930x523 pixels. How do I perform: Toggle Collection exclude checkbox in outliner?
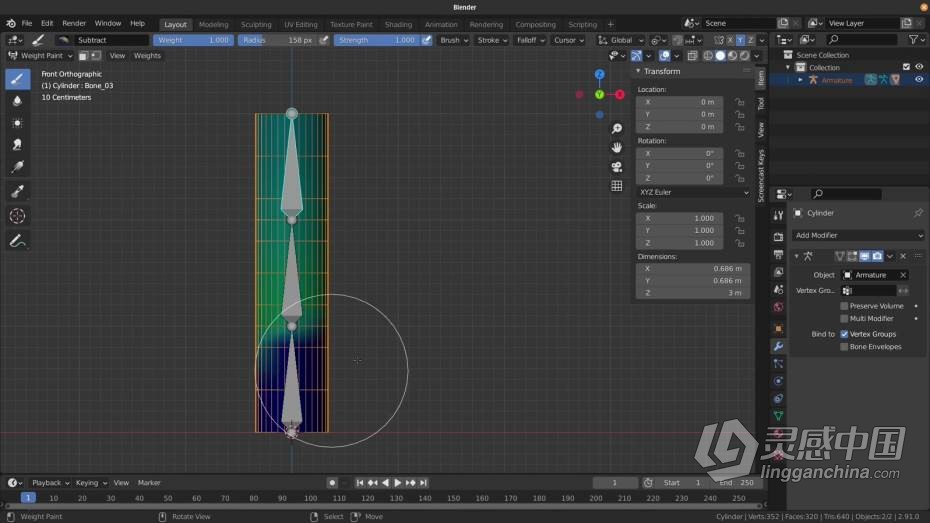(x=906, y=67)
